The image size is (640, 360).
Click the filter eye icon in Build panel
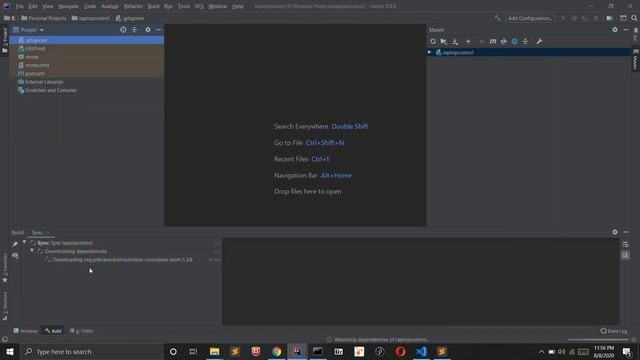(15, 256)
